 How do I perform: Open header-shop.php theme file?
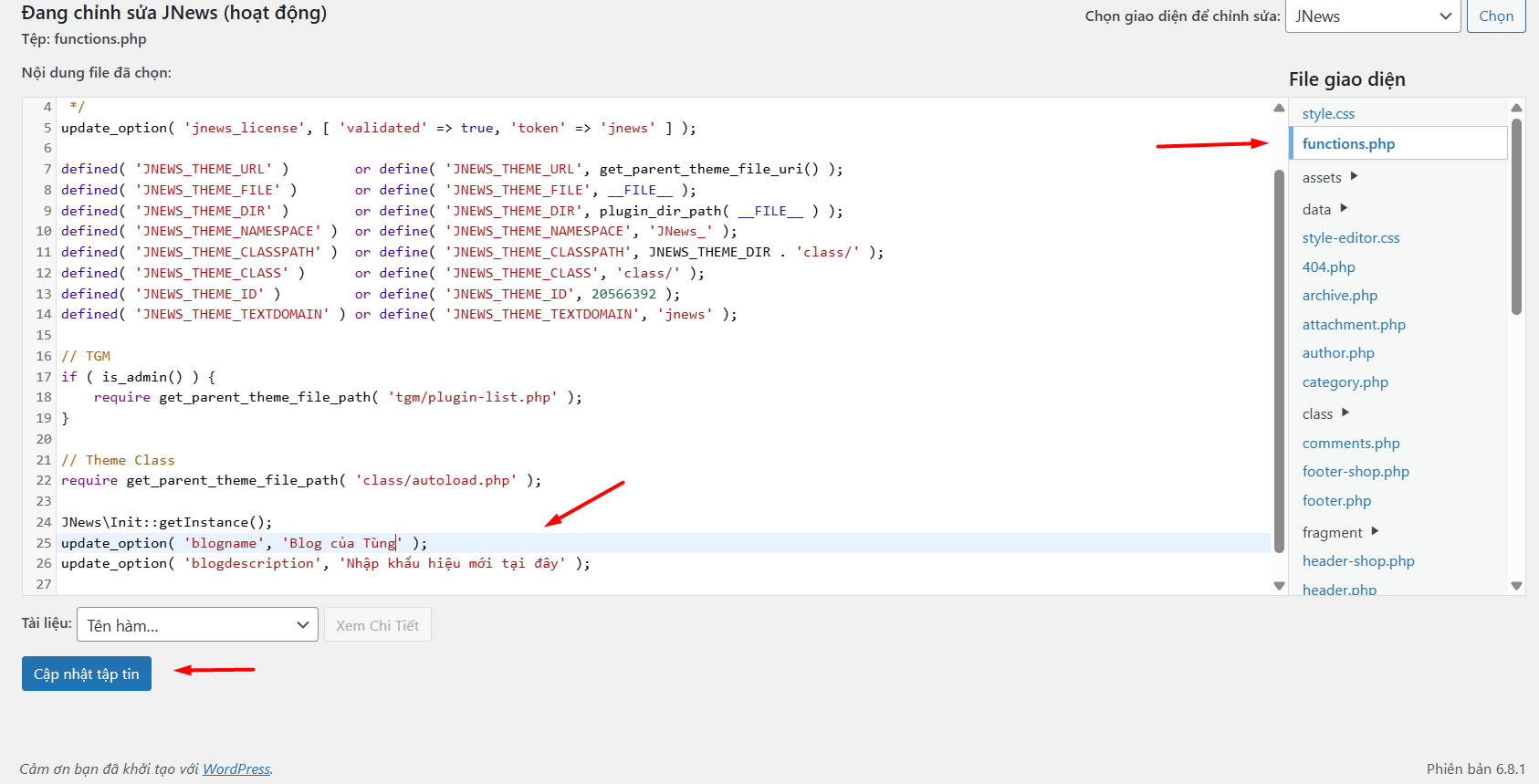click(1358, 561)
